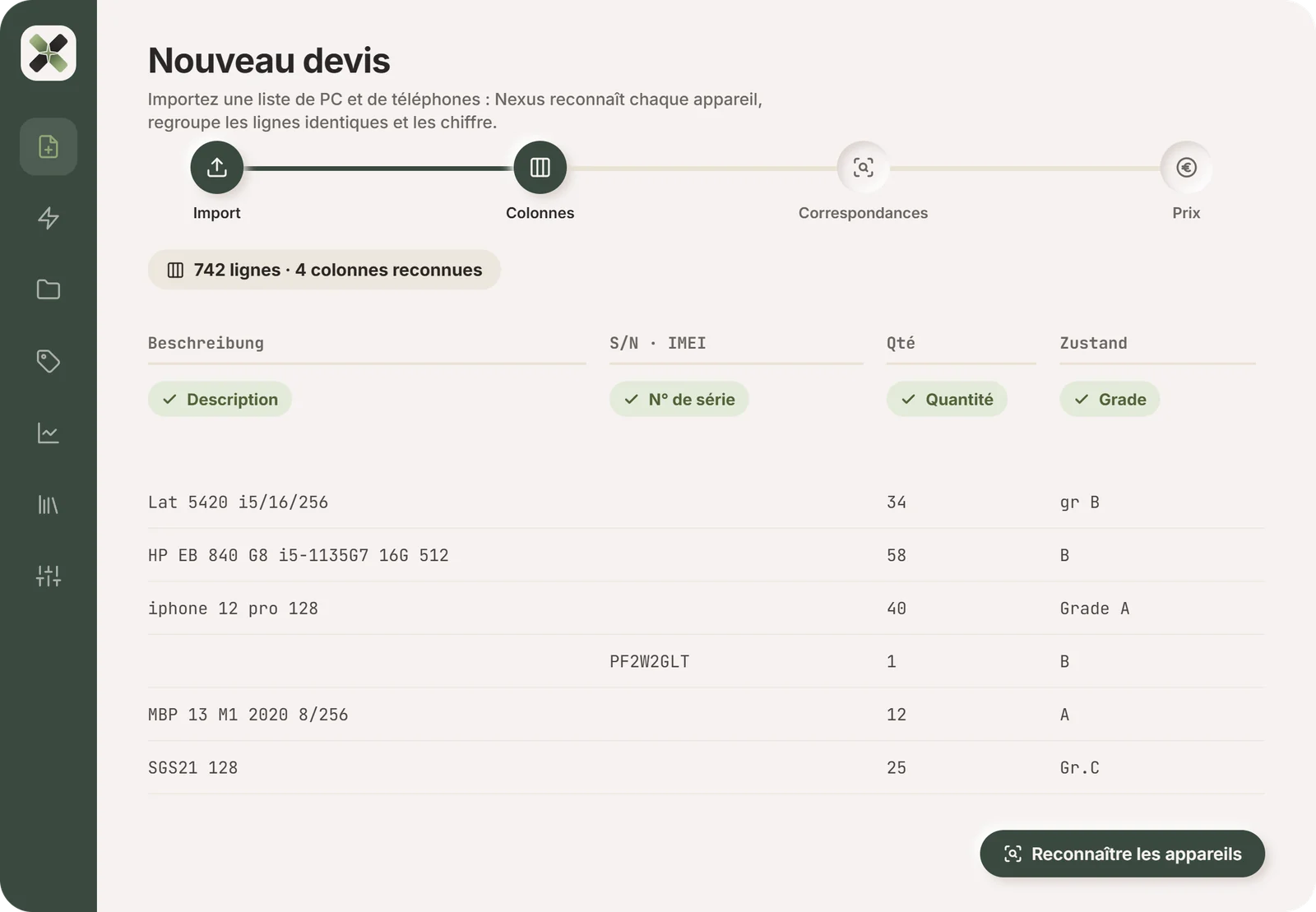Click serial number PF2W2GLT cell

coord(649,661)
